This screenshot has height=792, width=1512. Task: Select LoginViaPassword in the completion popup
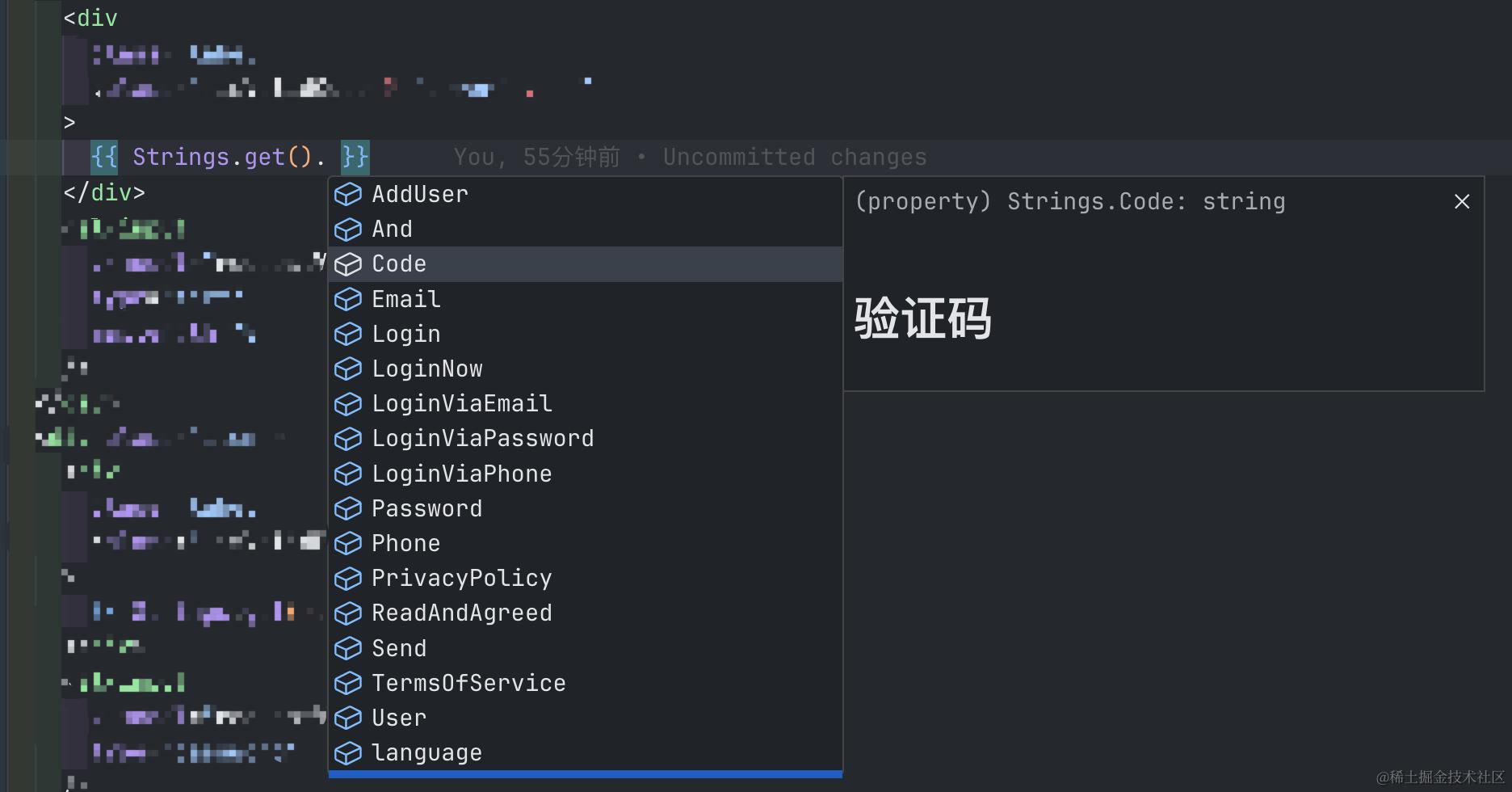(x=482, y=439)
